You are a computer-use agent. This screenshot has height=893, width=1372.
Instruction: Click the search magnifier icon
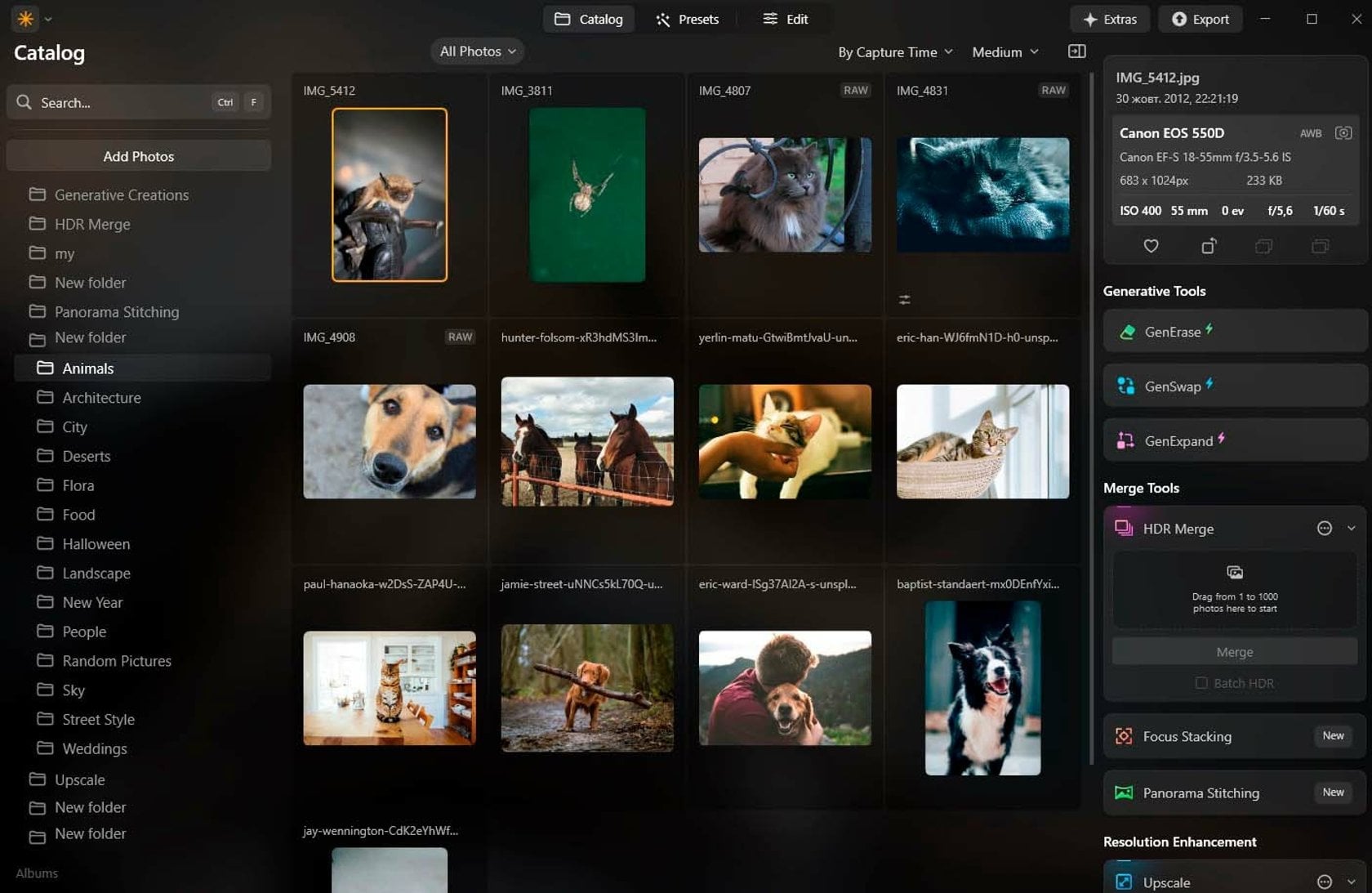pos(24,102)
